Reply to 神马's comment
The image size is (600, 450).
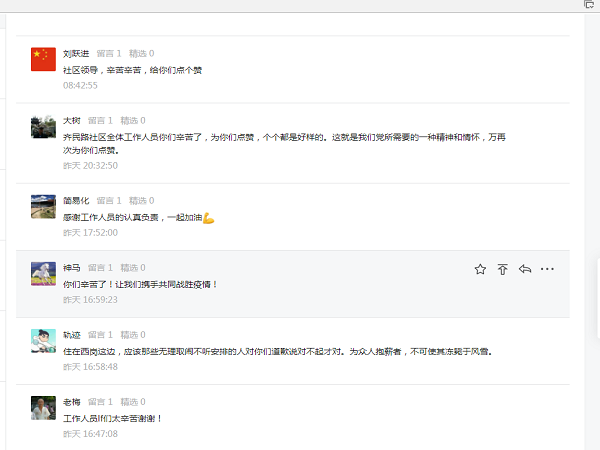click(x=524, y=269)
